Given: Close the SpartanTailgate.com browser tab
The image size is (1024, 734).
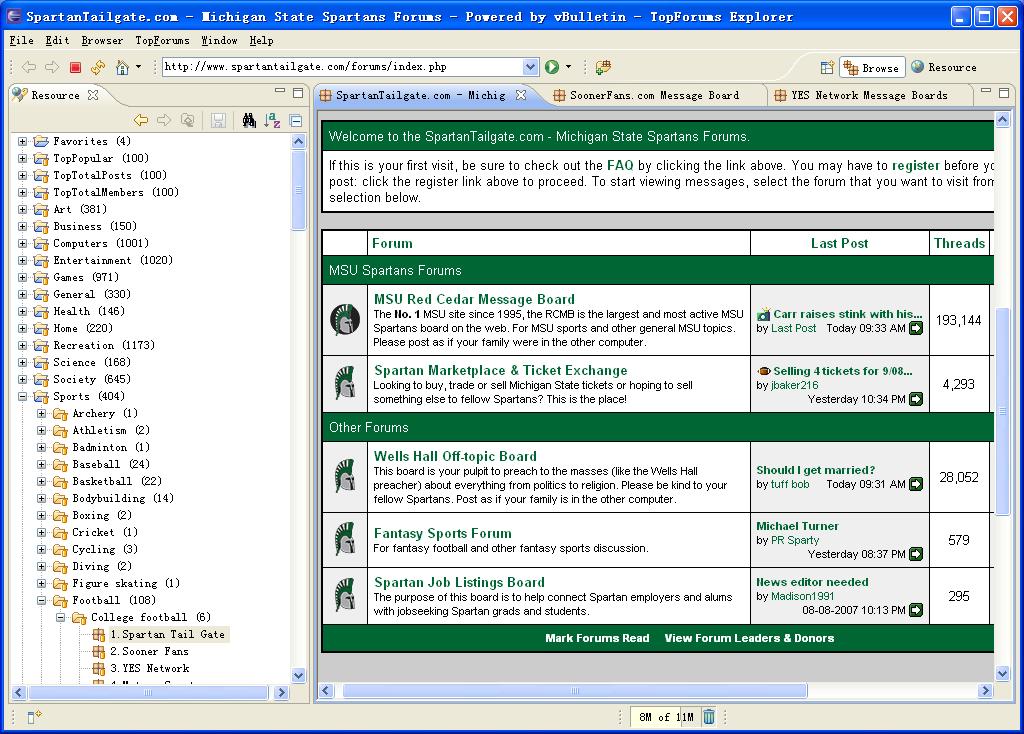Looking at the screenshot, I should (x=520, y=95).
